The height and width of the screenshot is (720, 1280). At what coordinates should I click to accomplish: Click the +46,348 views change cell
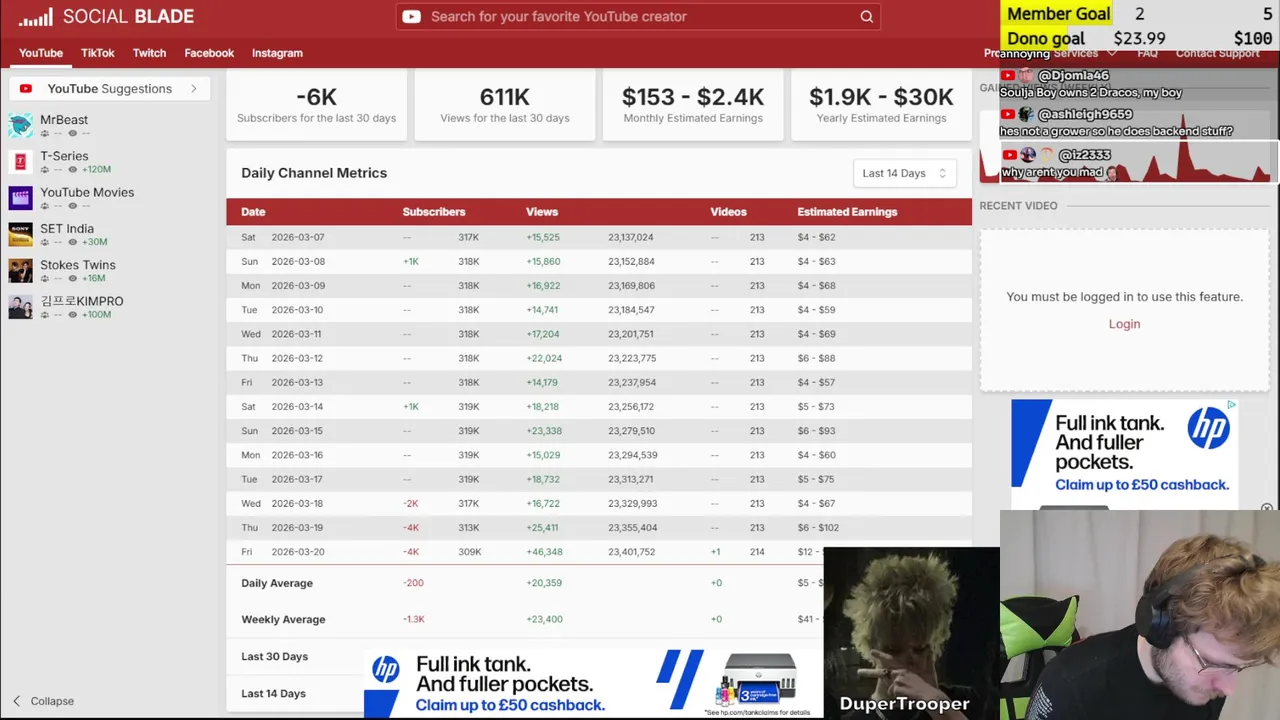(544, 552)
